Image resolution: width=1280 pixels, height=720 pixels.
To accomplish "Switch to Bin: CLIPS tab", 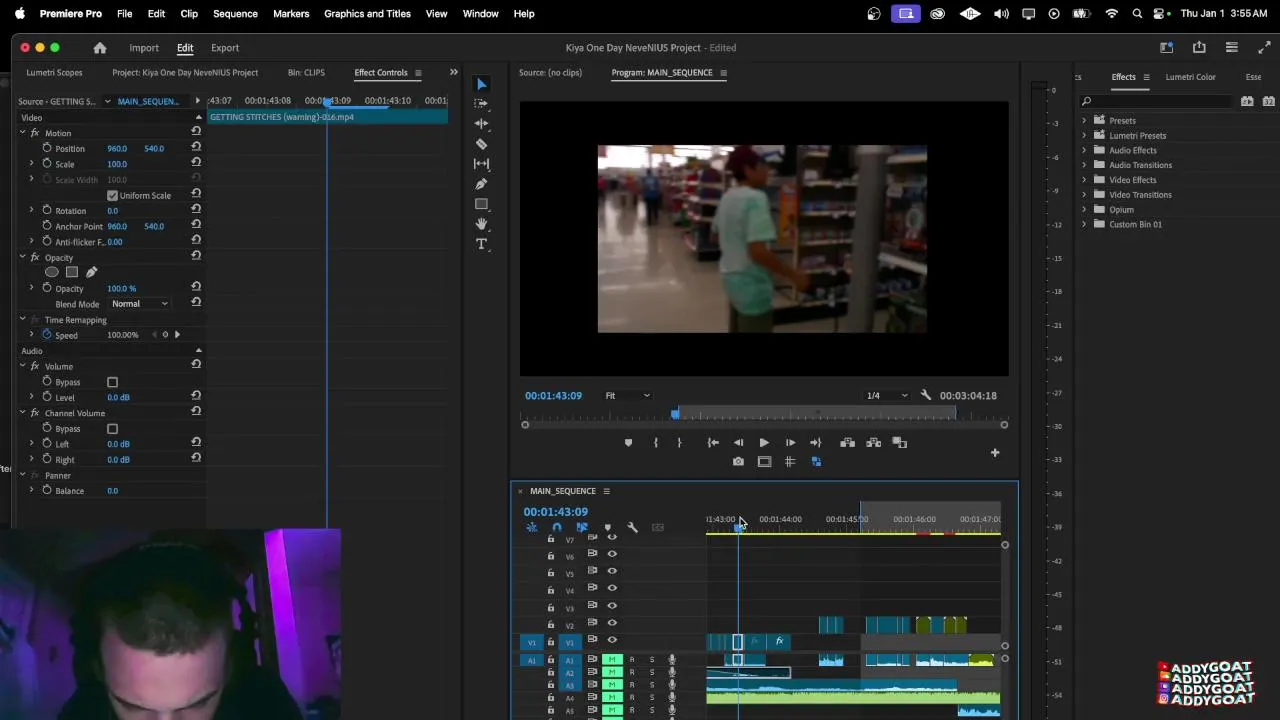I will (x=306, y=73).
